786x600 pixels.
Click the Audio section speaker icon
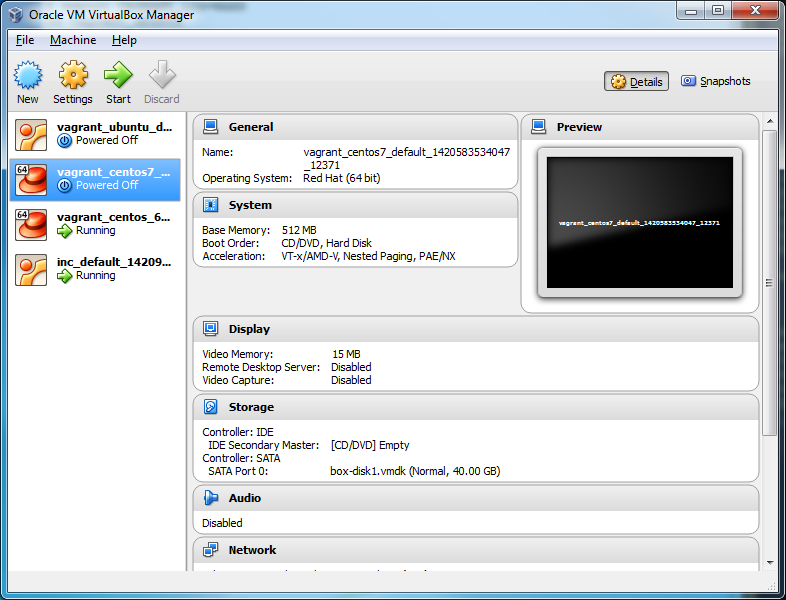tap(211, 498)
